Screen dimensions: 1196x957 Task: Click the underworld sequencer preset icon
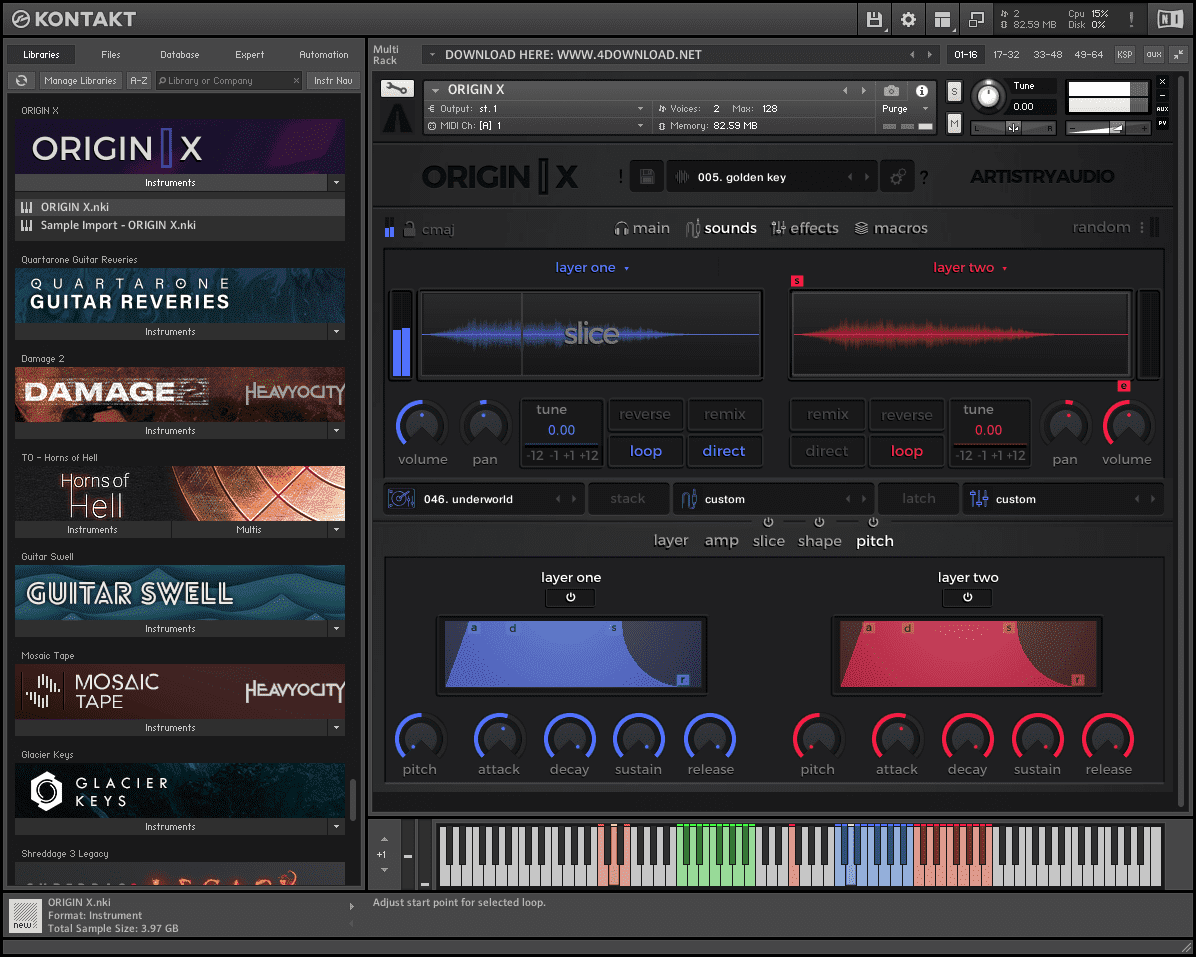pyautogui.click(x=401, y=499)
